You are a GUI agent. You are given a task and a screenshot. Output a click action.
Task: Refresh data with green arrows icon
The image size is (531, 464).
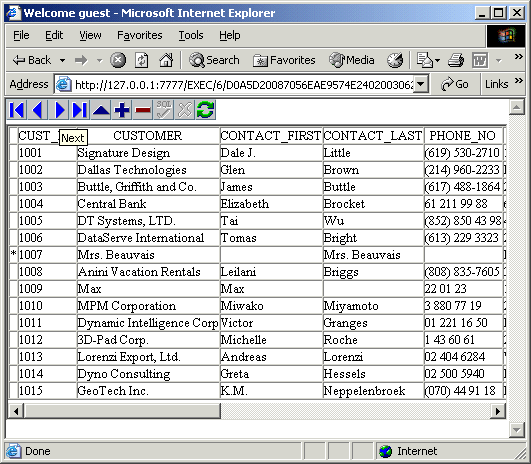pyautogui.click(x=206, y=110)
